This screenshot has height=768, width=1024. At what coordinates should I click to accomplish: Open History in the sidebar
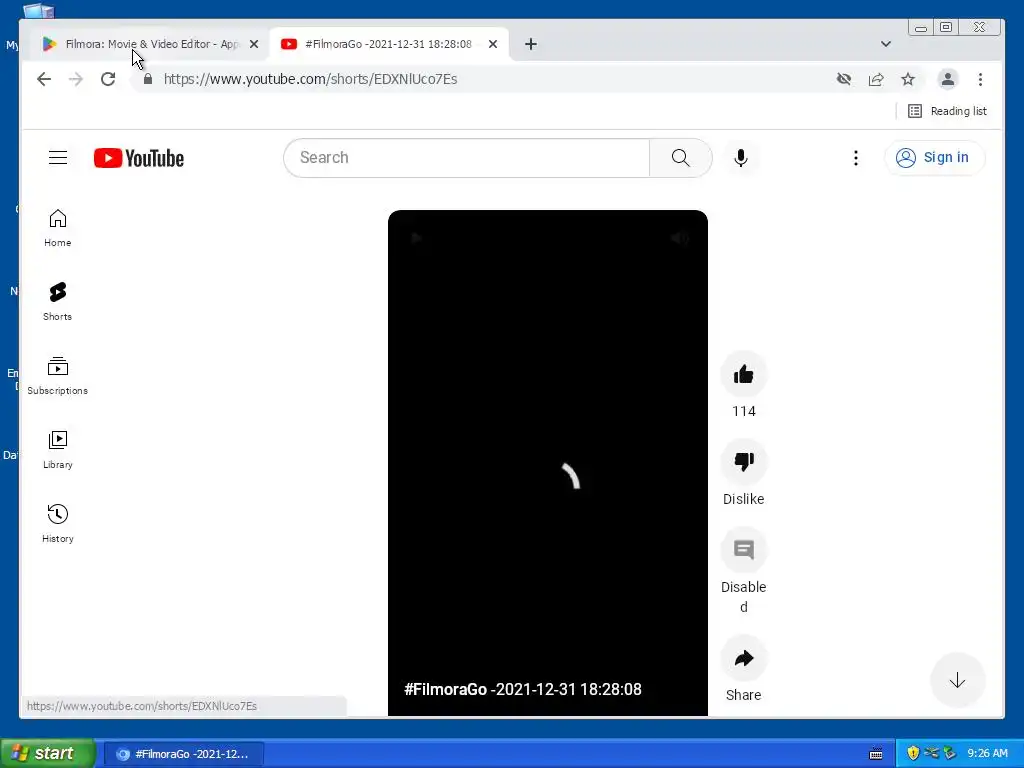pyautogui.click(x=57, y=523)
